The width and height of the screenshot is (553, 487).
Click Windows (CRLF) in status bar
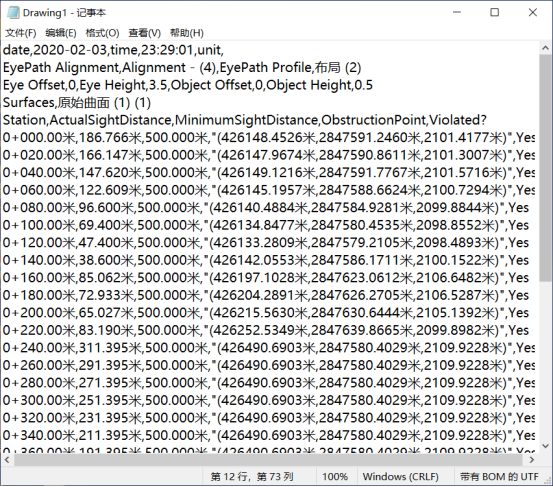401,477
